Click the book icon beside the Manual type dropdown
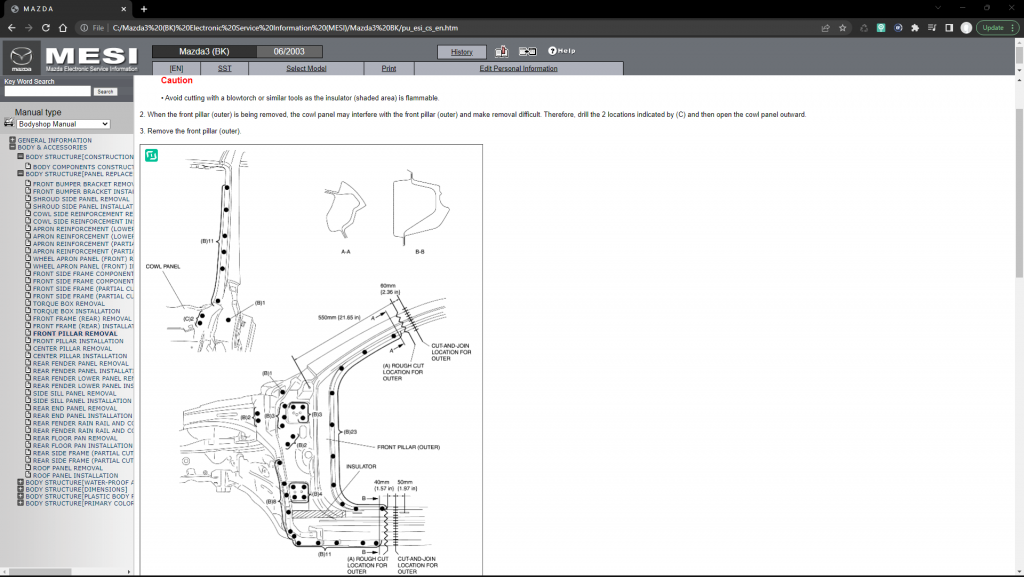Viewport: 1024px width, 577px height. coord(9,122)
